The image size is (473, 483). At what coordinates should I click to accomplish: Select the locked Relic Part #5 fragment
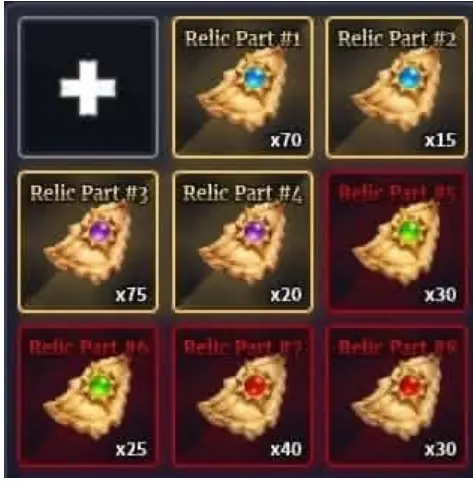tap(396, 242)
